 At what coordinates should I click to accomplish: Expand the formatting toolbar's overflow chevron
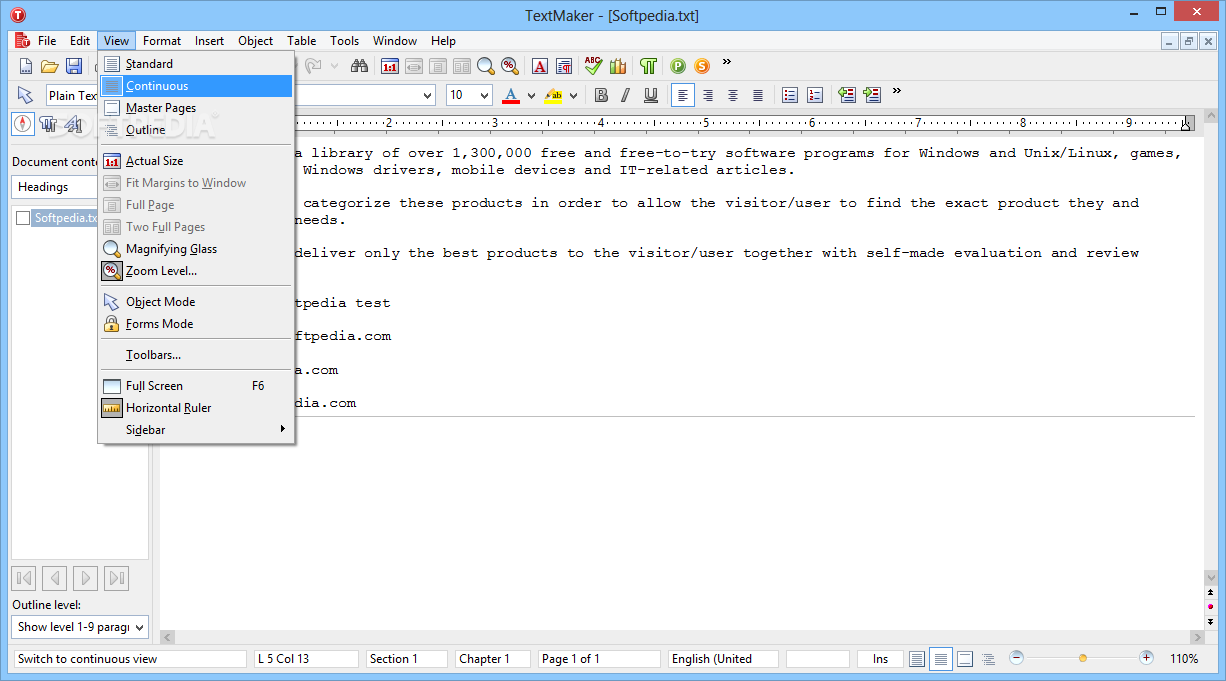coord(897,91)
